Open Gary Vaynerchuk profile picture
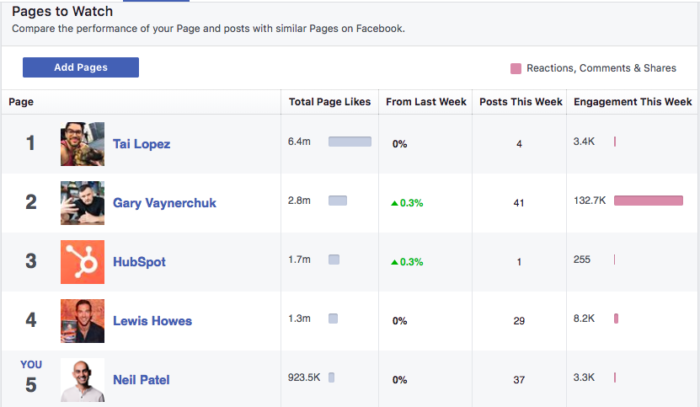This screenshot has height=407, width=700. point(83,203)
